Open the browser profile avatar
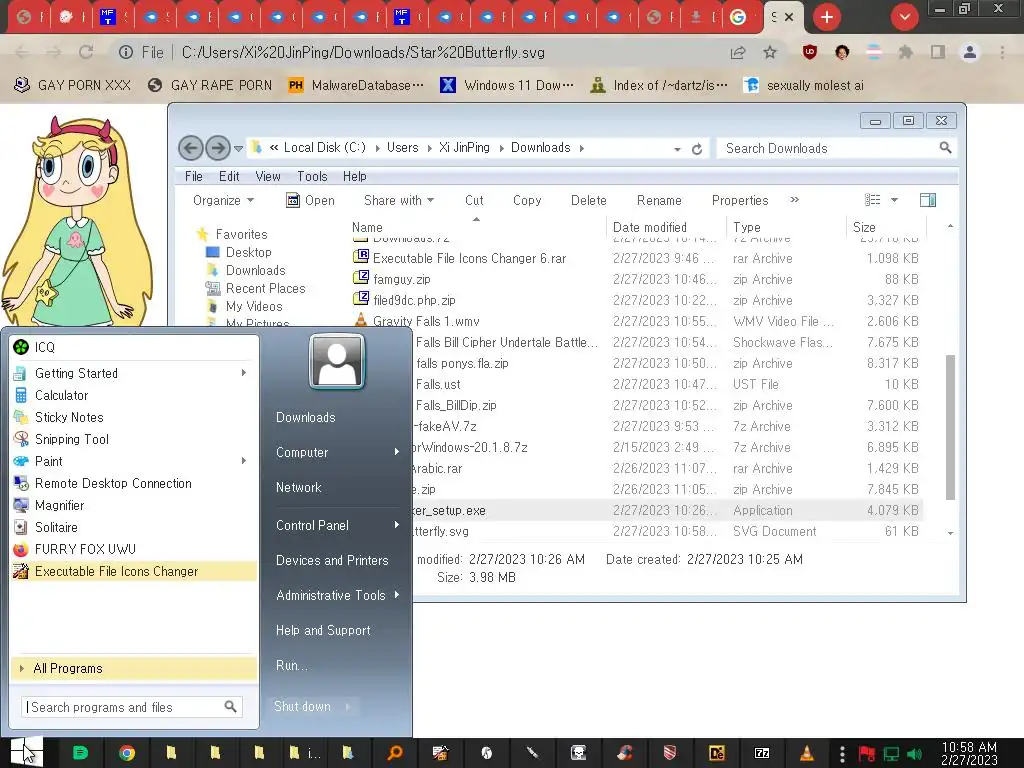The height and width of the screenshot is (768, 1024). pyautogui.click(x=970, y=52)
